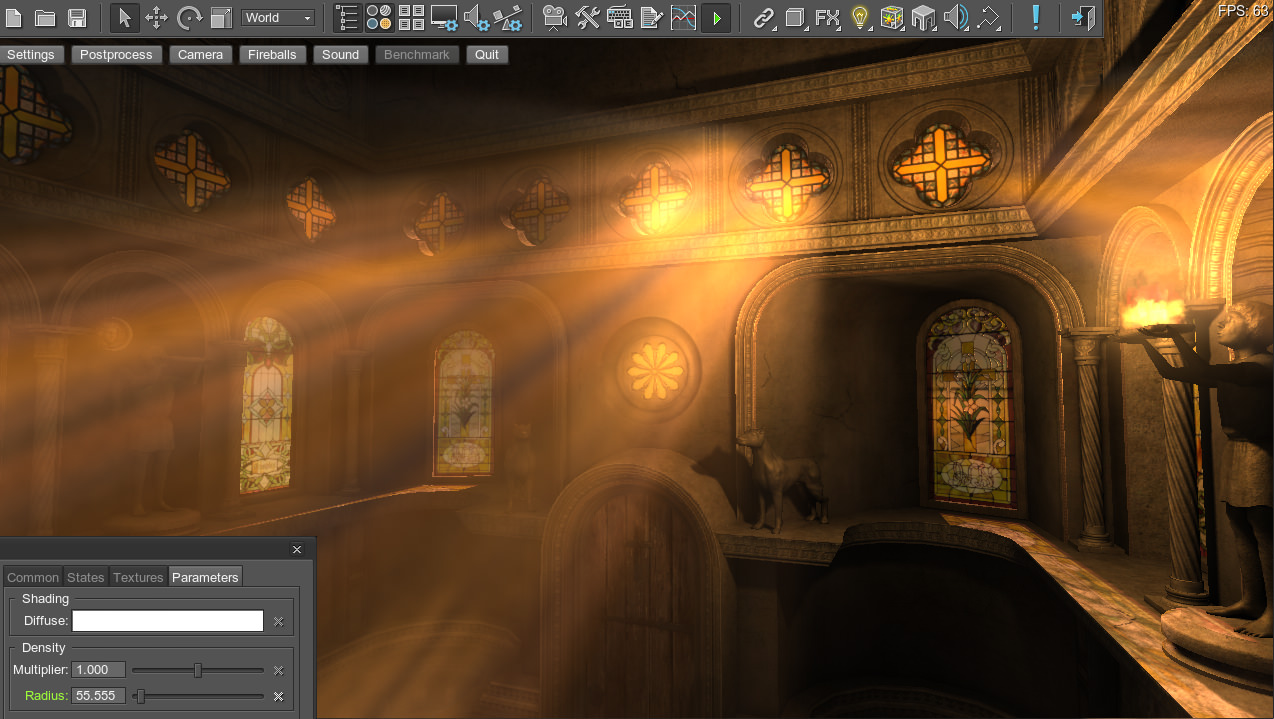Open physics settings seesaw-gear icon

pos(508,18)
